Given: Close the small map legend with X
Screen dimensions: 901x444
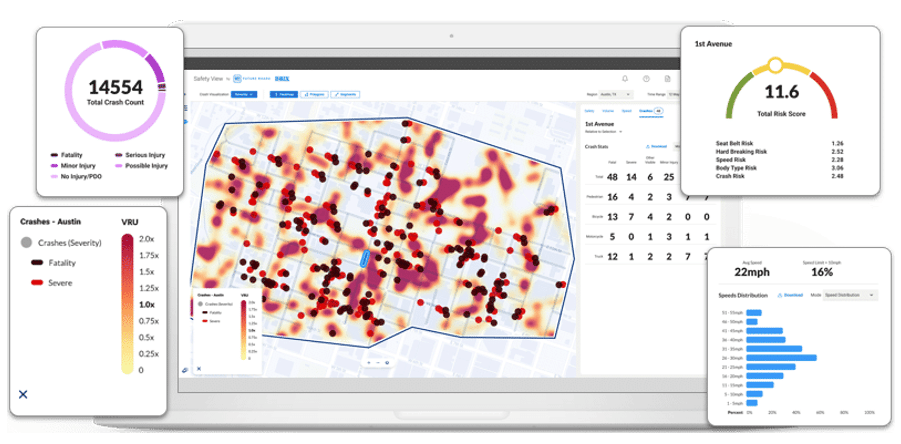Looking at the screenshot, I should [x=199, y=368].
